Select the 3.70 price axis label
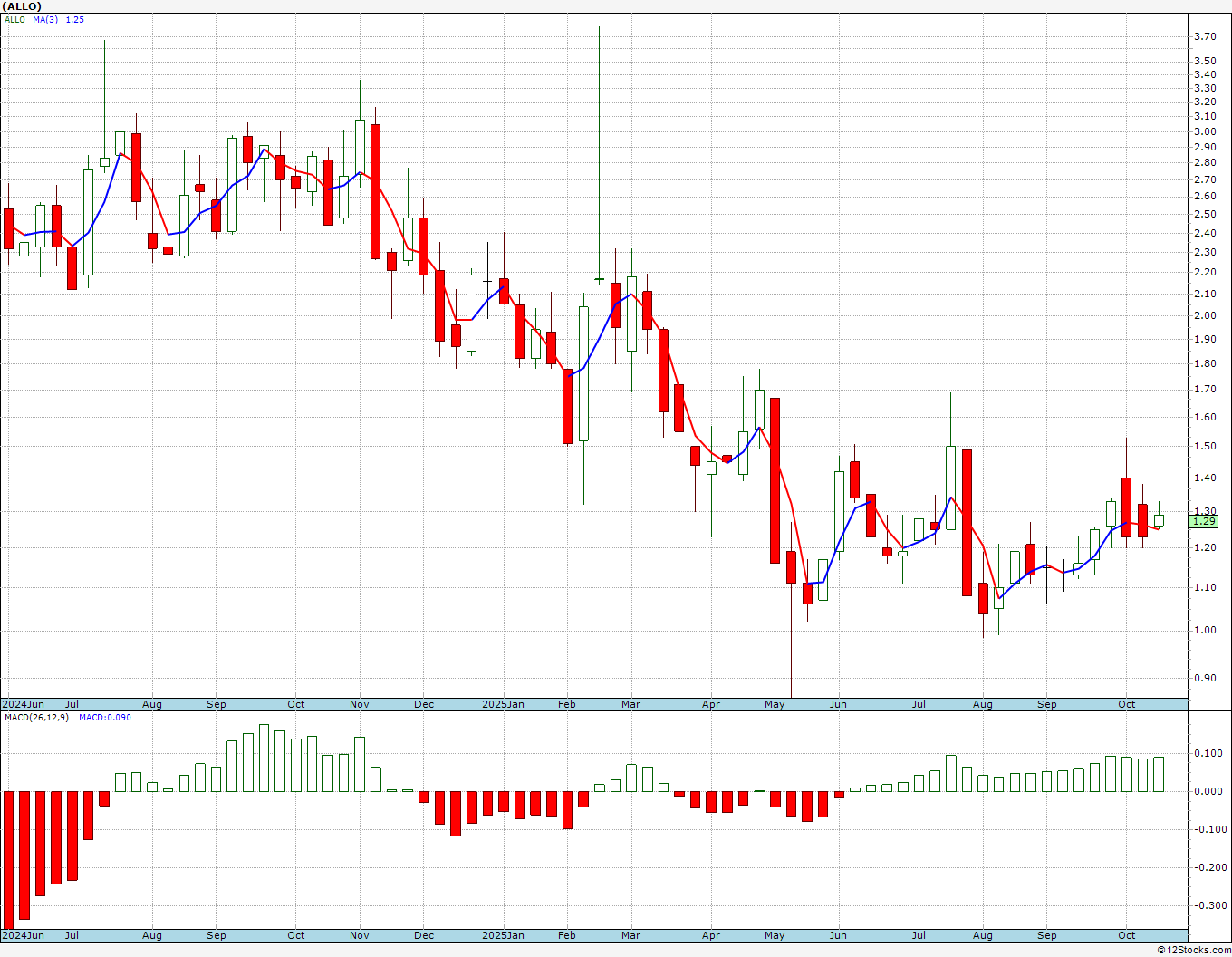Viewport: 1232px width, 957px height. 1205,36
